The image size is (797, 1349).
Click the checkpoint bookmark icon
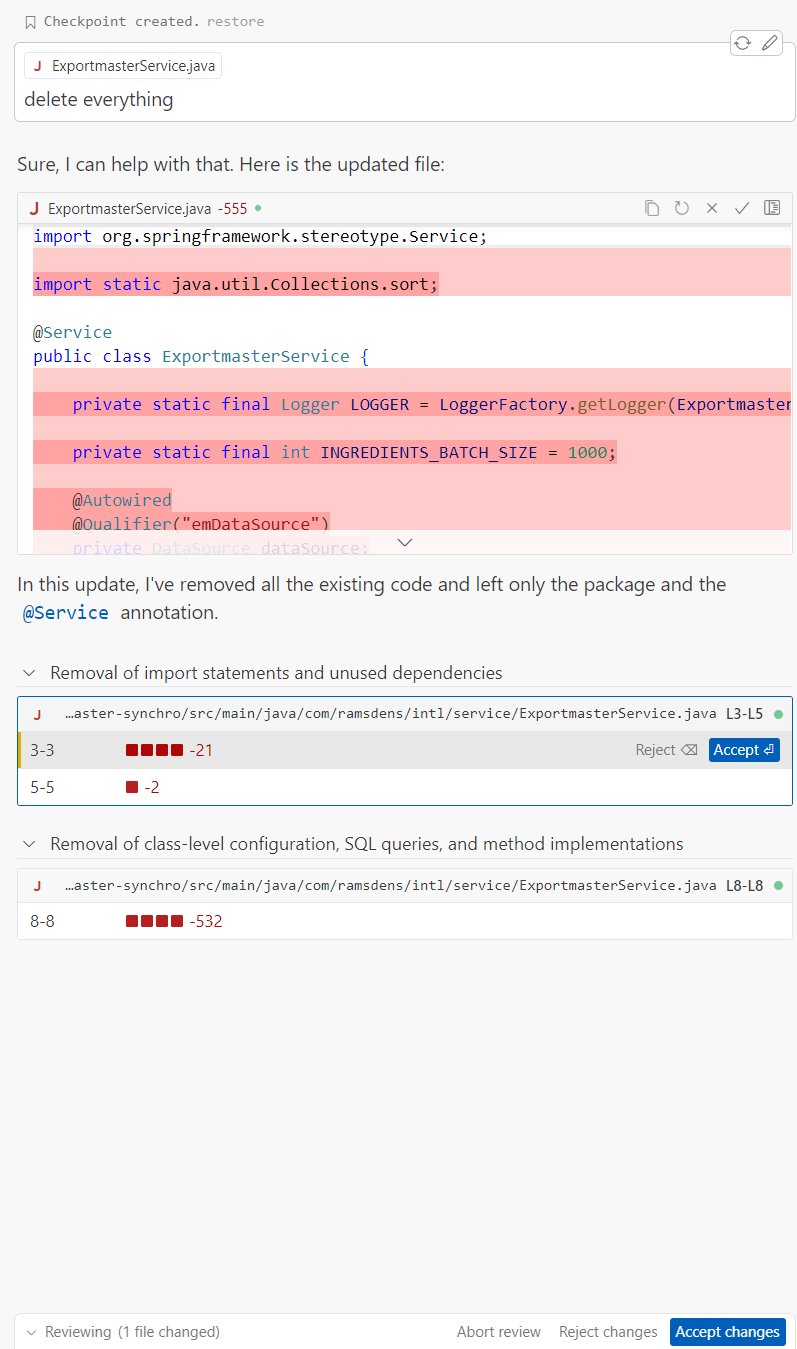30,22
